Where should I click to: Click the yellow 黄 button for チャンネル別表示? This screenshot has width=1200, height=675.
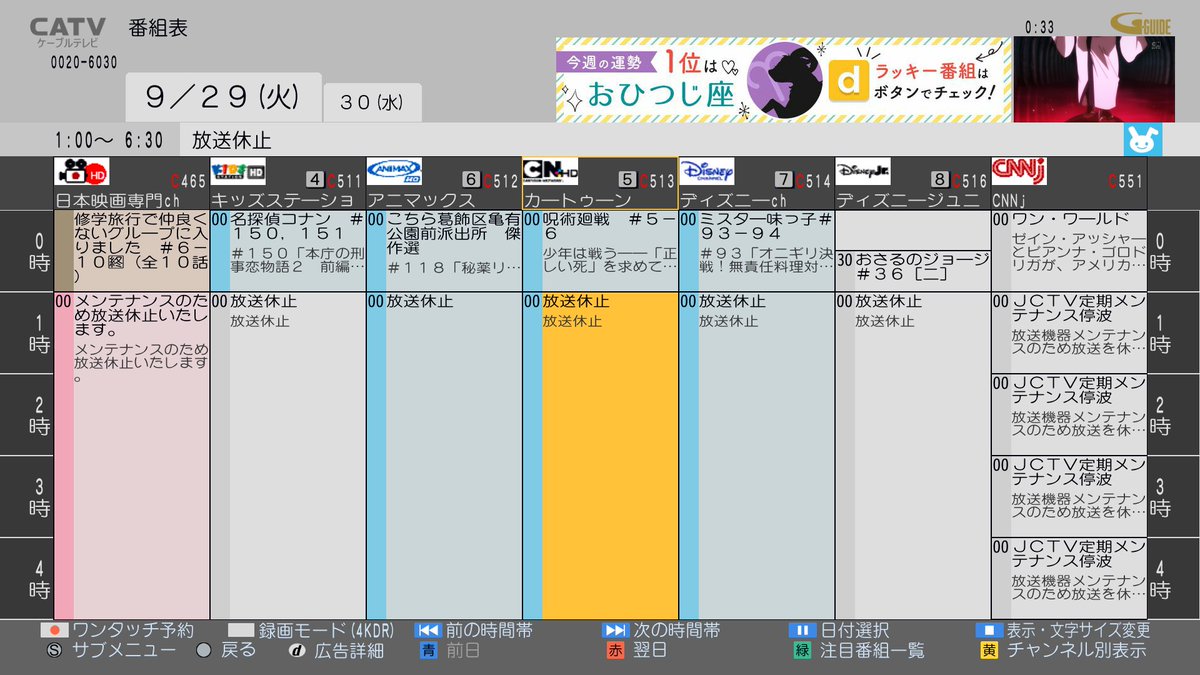tap(989, 651)
